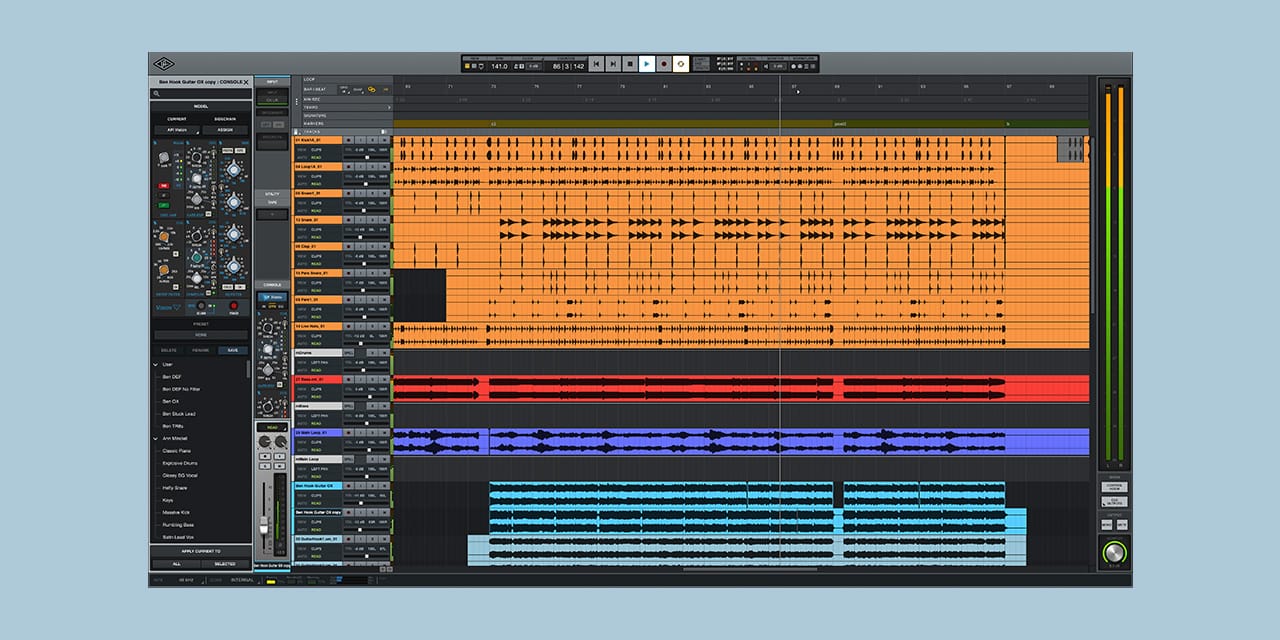Open automation mode READ on 01 Kick16_01
Viewport: 1280px width, 640px height.
tap(317, 157)
